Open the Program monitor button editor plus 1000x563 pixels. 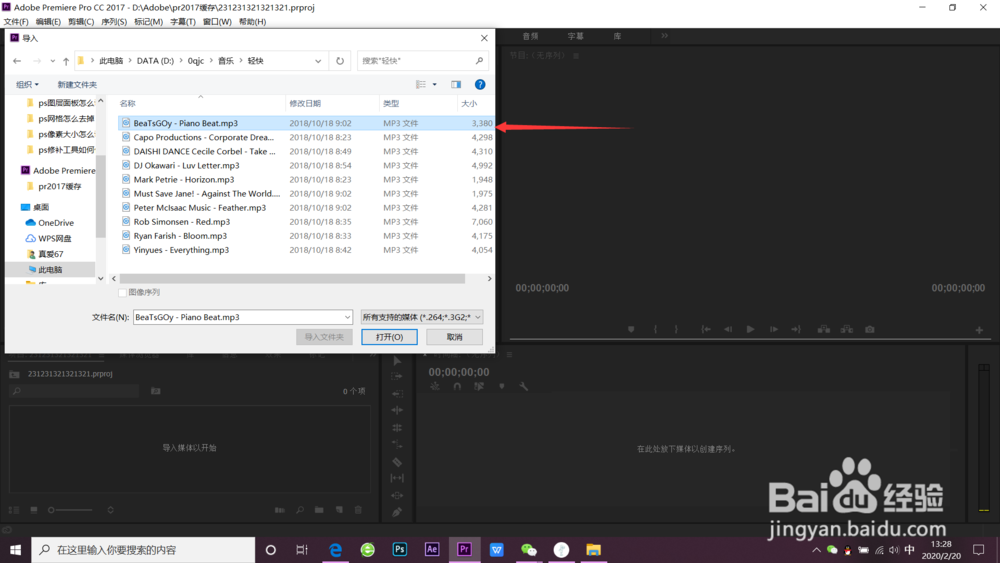[979, 330]
